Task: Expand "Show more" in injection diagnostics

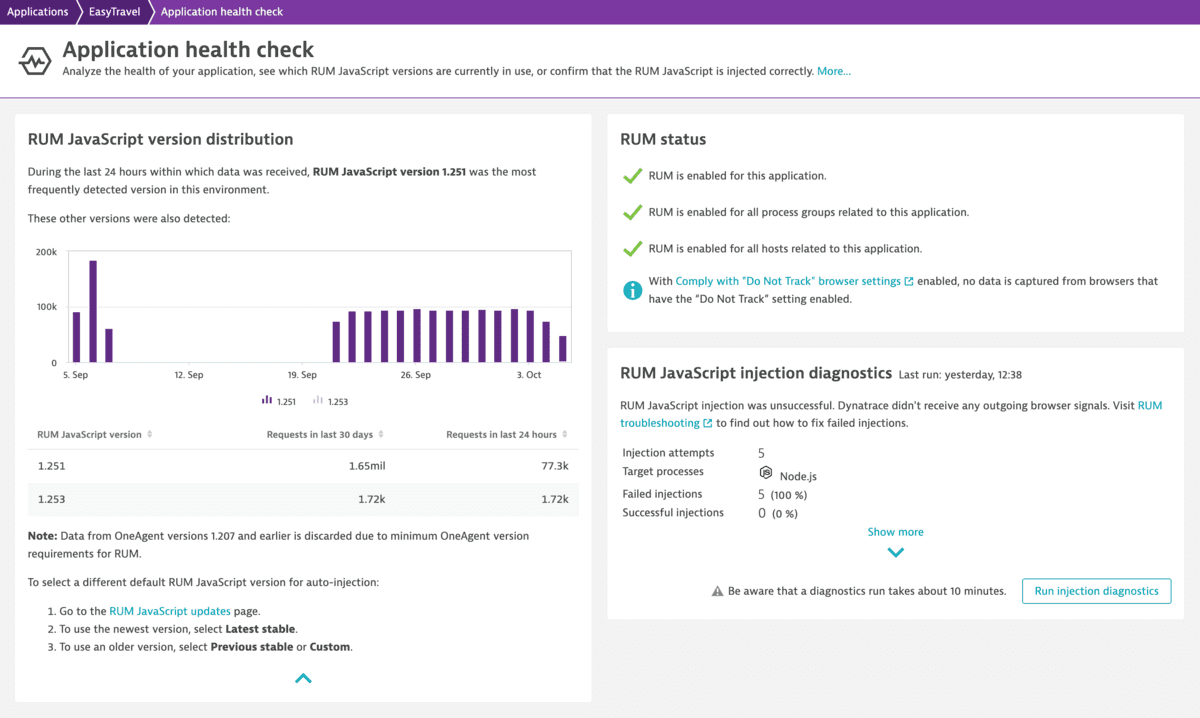Action: (895, 532)
